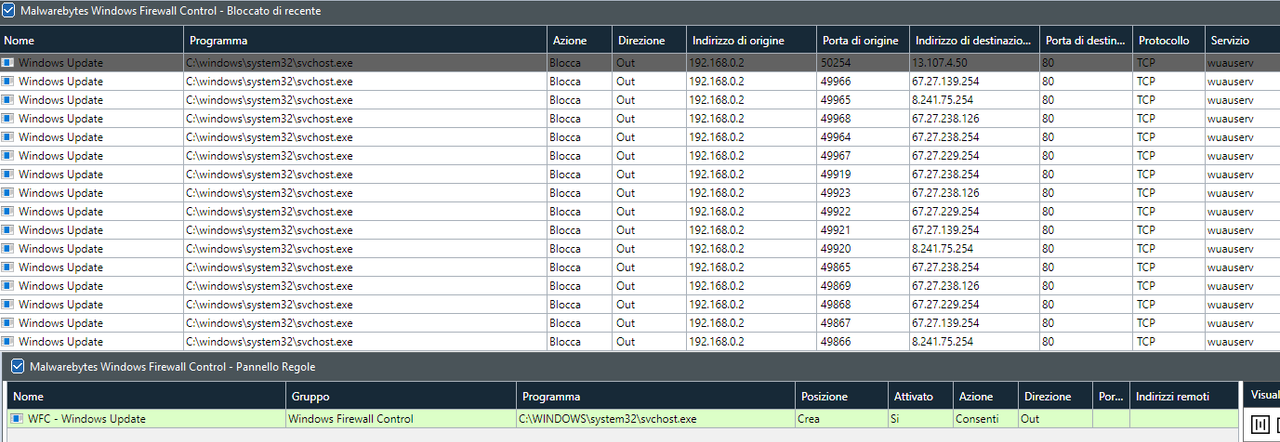Click the icon of the row with port 49869
This screenshot has height=442, width=1280.
click(x=8, y=286)
